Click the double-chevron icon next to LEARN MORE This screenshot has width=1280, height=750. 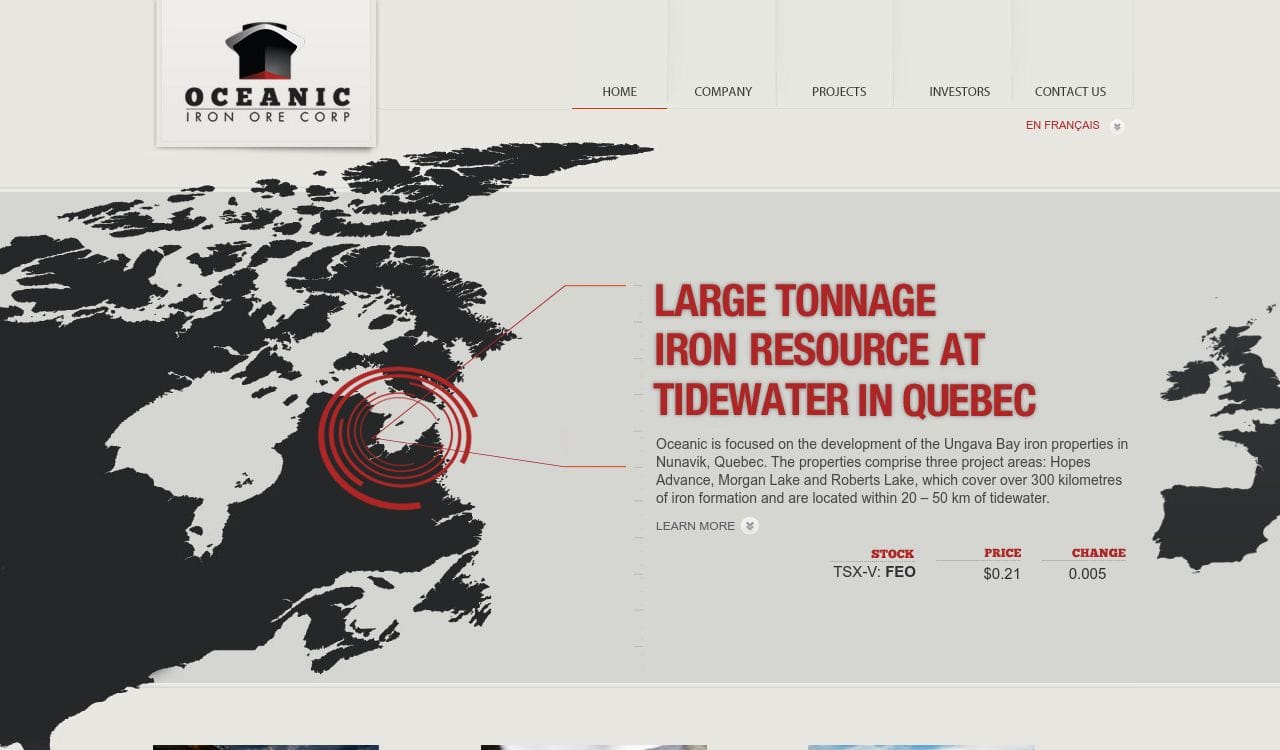click(x=750, y=526)
